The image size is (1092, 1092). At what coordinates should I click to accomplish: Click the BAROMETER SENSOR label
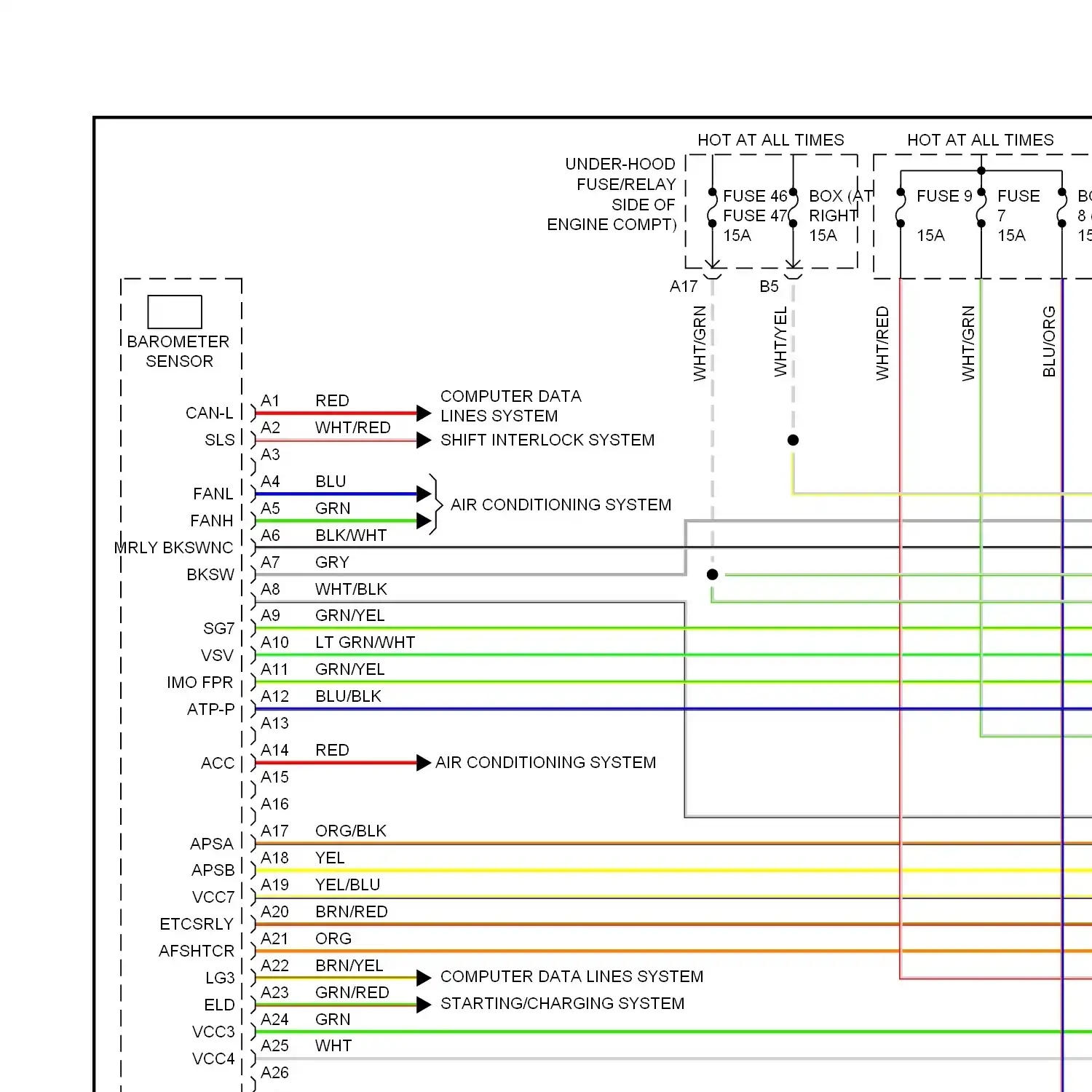coord(178,352)
